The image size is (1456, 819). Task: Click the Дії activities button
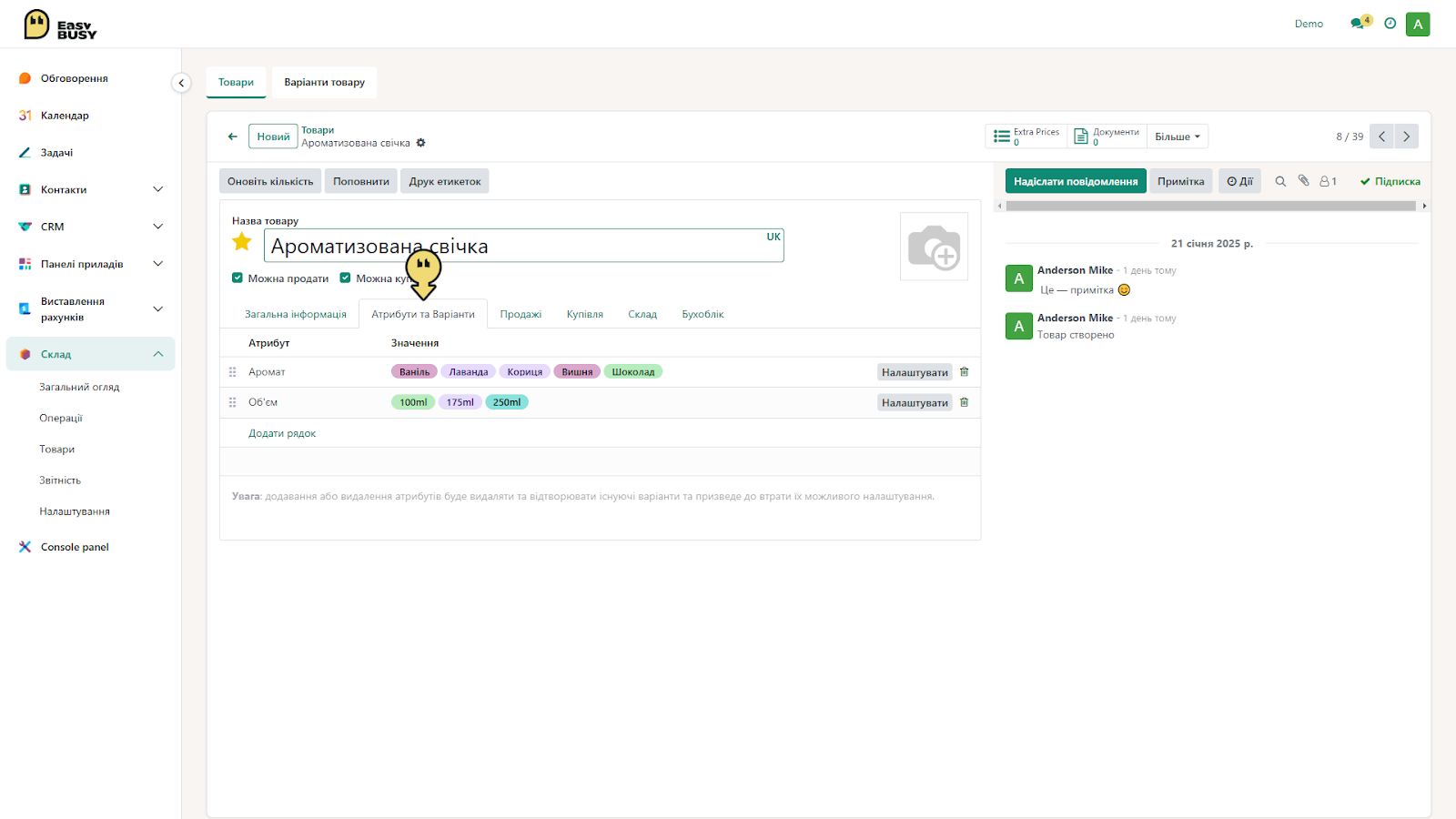point(1239,181)
